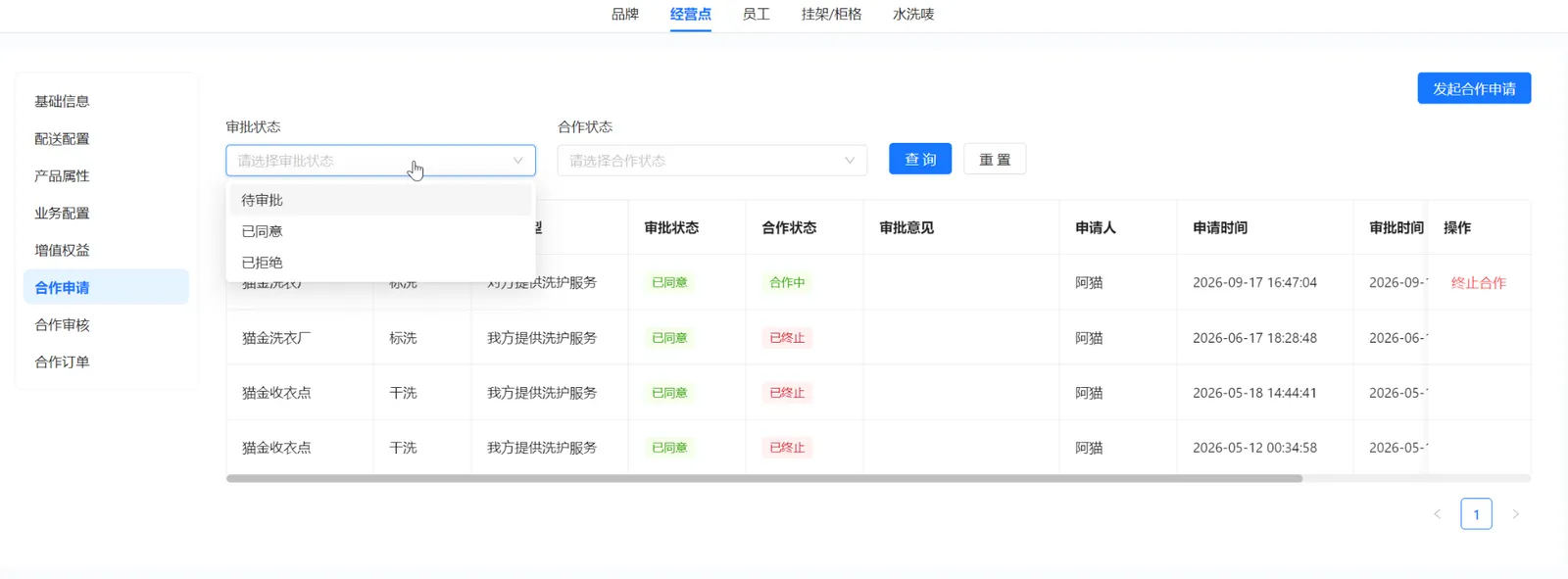Choose 已同意 from the dropdown list
The height and width of the screenshot is (579, 1568).
pos(381,231)
